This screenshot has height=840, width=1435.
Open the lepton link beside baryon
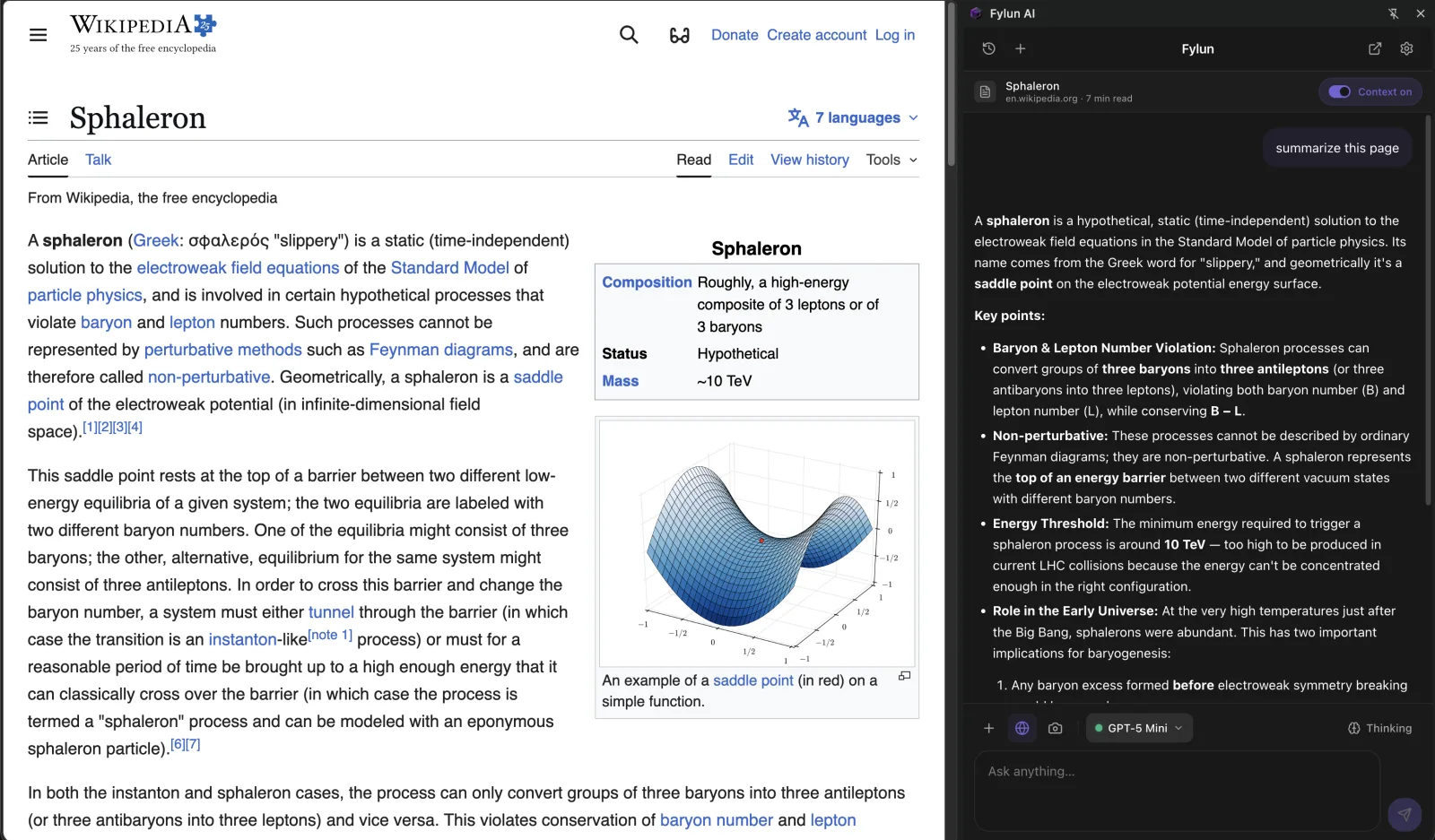192,323
